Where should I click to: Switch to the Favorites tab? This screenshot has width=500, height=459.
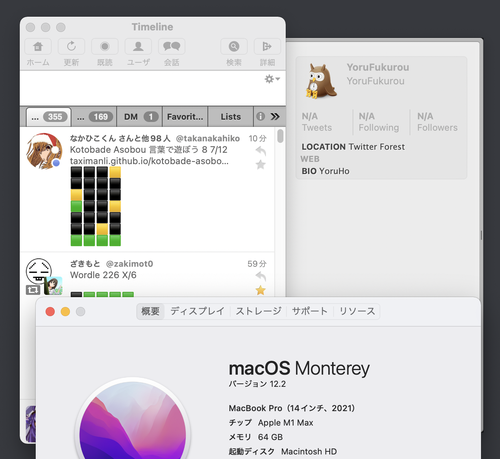[x=185, y=117]
